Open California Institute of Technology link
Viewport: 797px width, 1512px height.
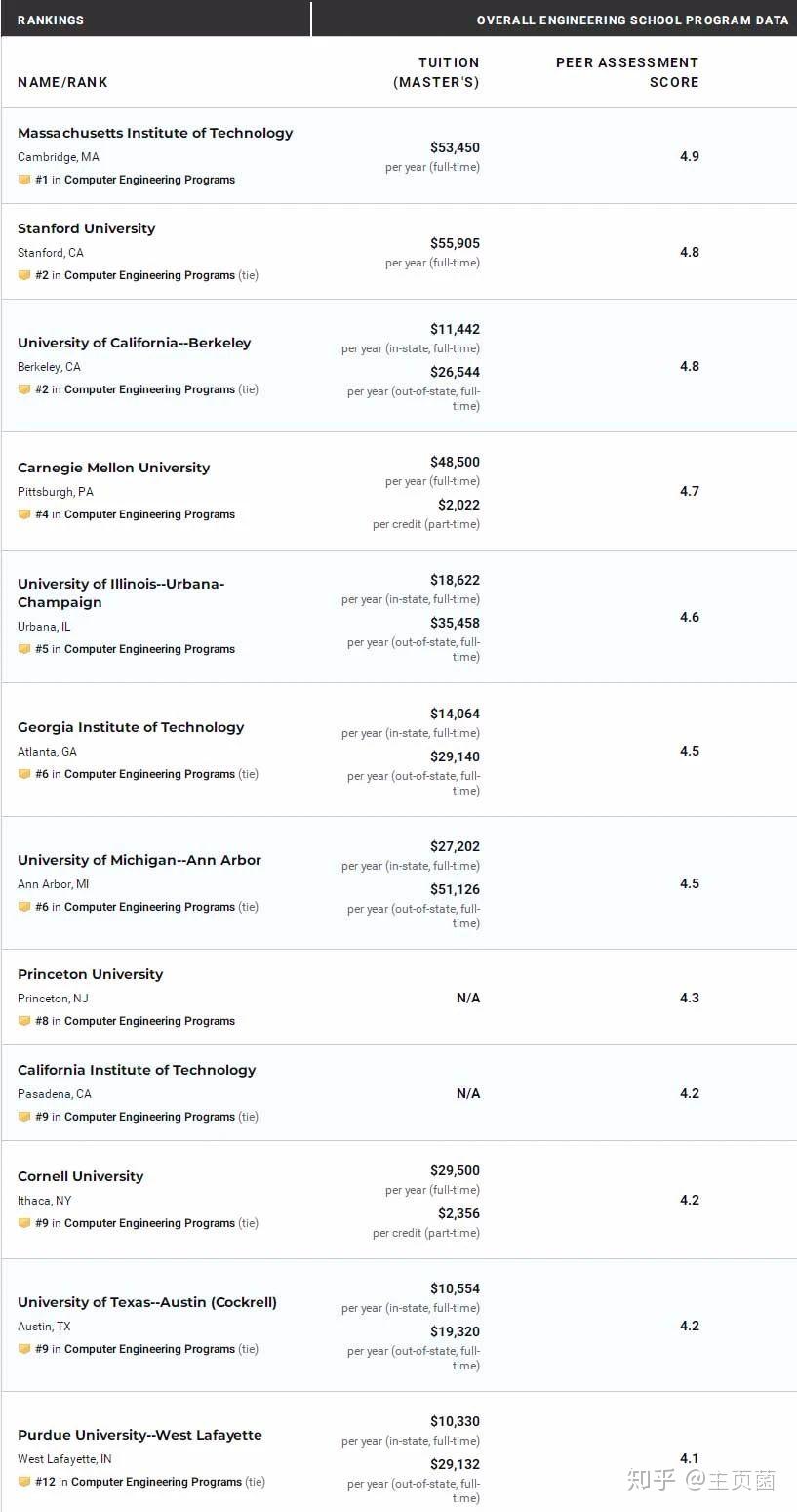pyautogui.click(x=137, y=1070)
